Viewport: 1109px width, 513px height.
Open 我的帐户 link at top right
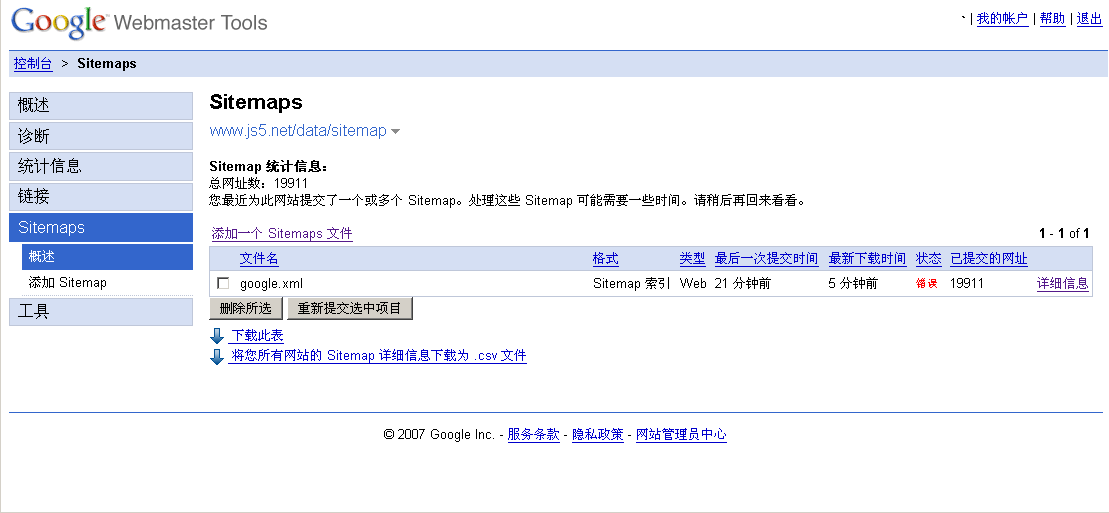tap(1002, 19)
